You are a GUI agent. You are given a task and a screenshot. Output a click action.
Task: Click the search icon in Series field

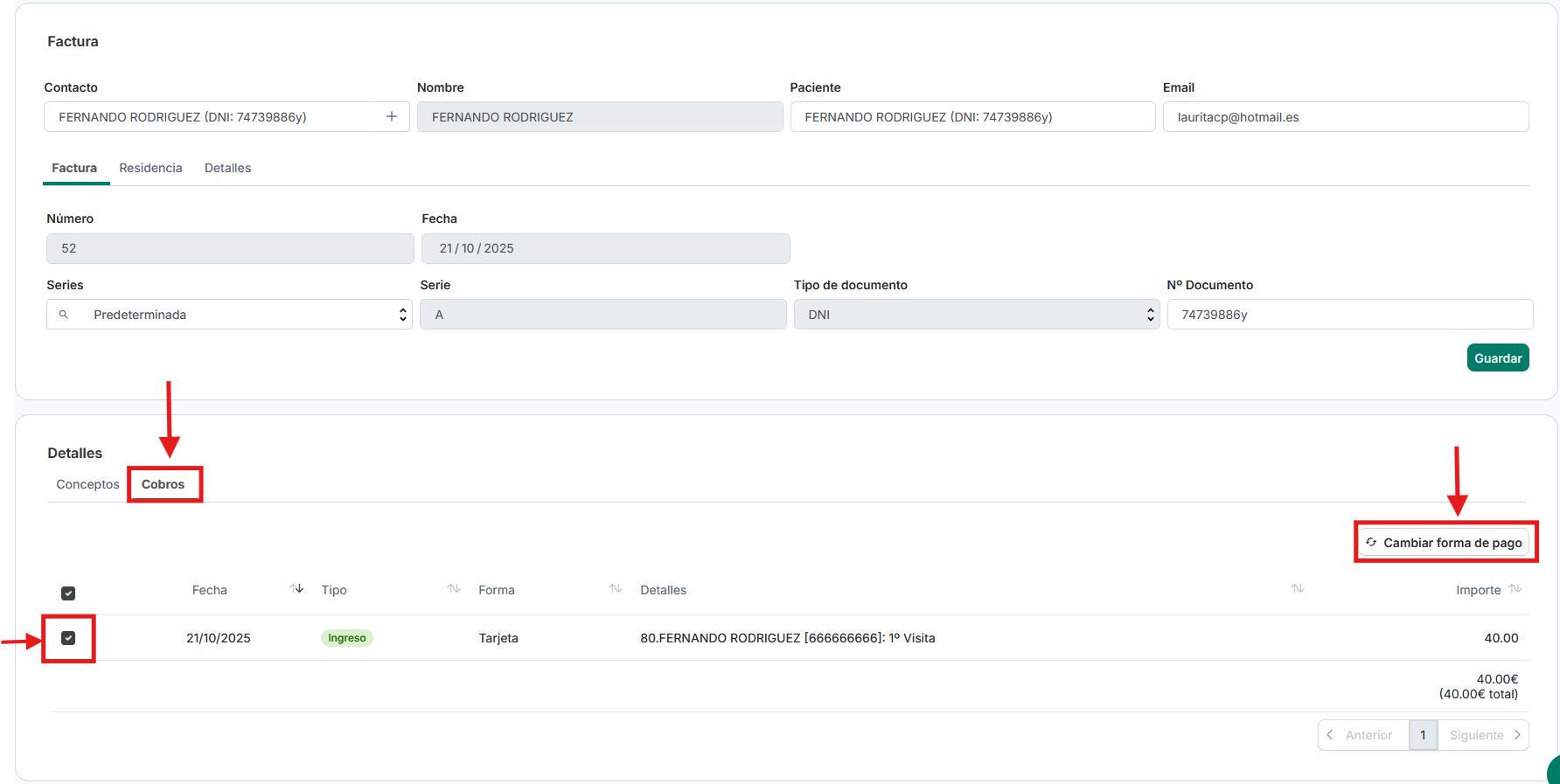64,315
